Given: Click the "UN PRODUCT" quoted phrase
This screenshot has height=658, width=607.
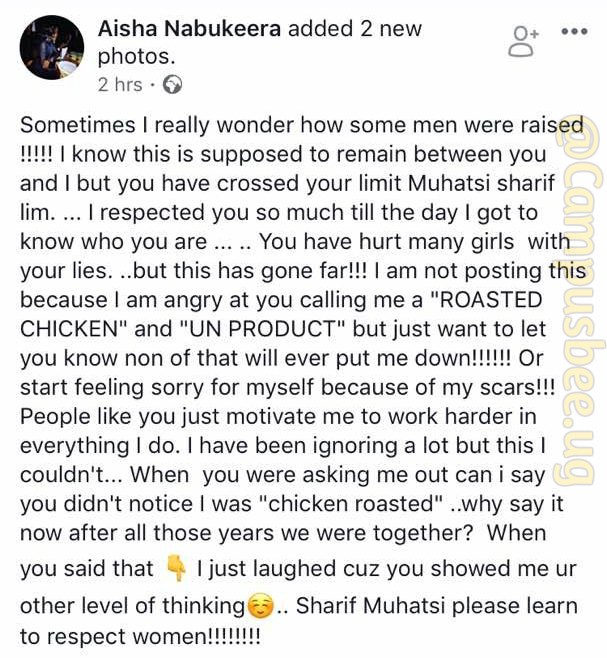Looking at the screenshot, I should pyautogui.click(x=262, y=329).
